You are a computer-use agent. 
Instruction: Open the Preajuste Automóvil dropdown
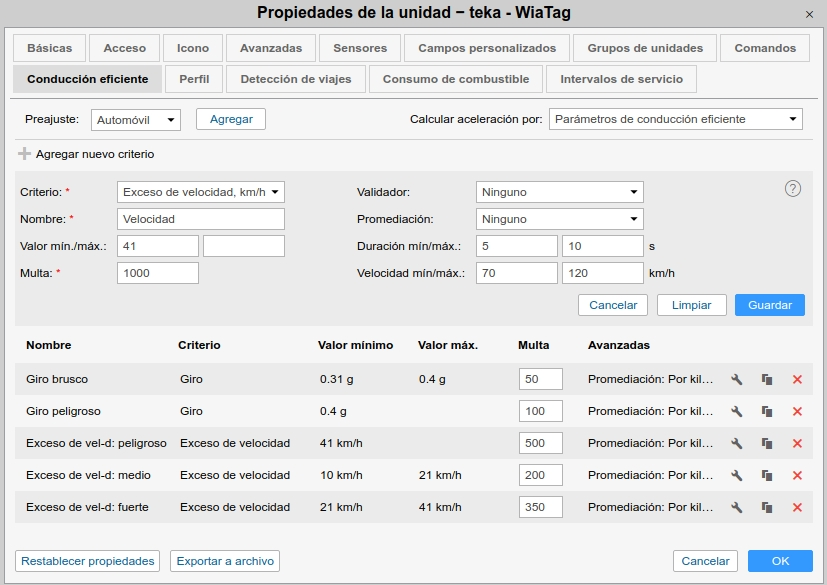point(135,120)
